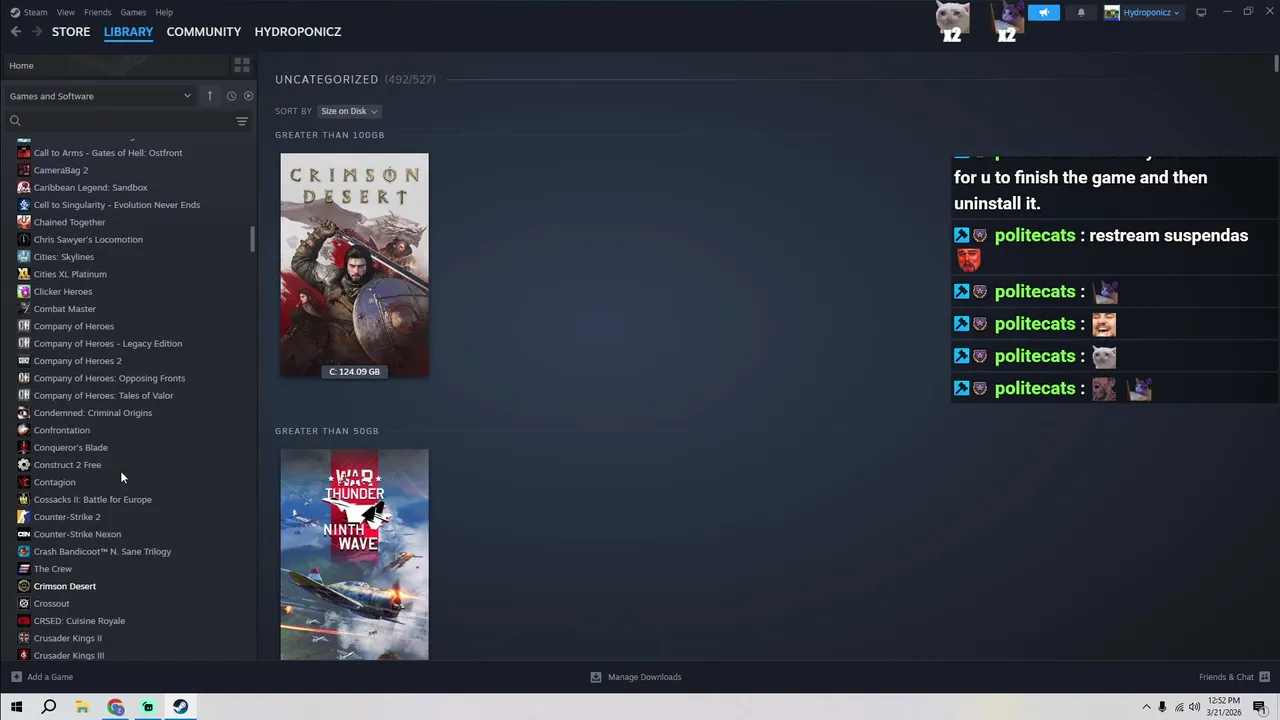Collapse the UNCATEGORIZED section header
The image size is (1280, 720).
[356, 79]
